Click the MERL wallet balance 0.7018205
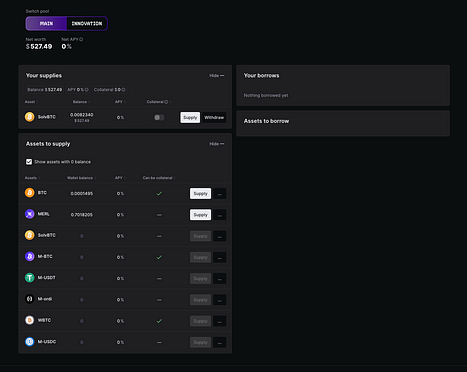Viewport: 467px width, 372px height. (x=82, y=215)
